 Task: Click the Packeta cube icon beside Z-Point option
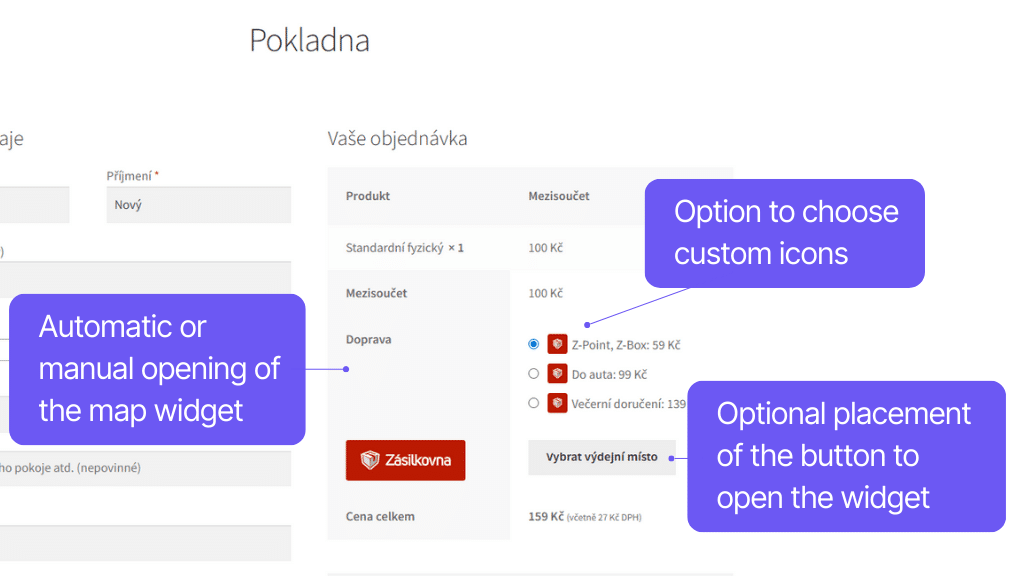557,343
